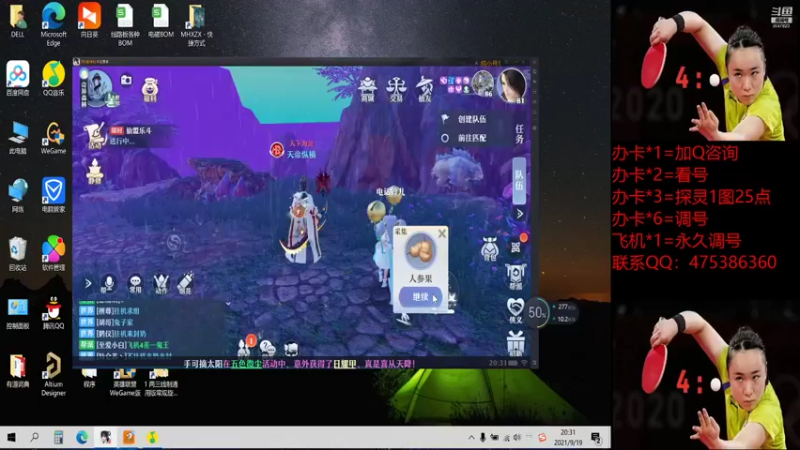Open the 控制面板 control panel icon

18,312
